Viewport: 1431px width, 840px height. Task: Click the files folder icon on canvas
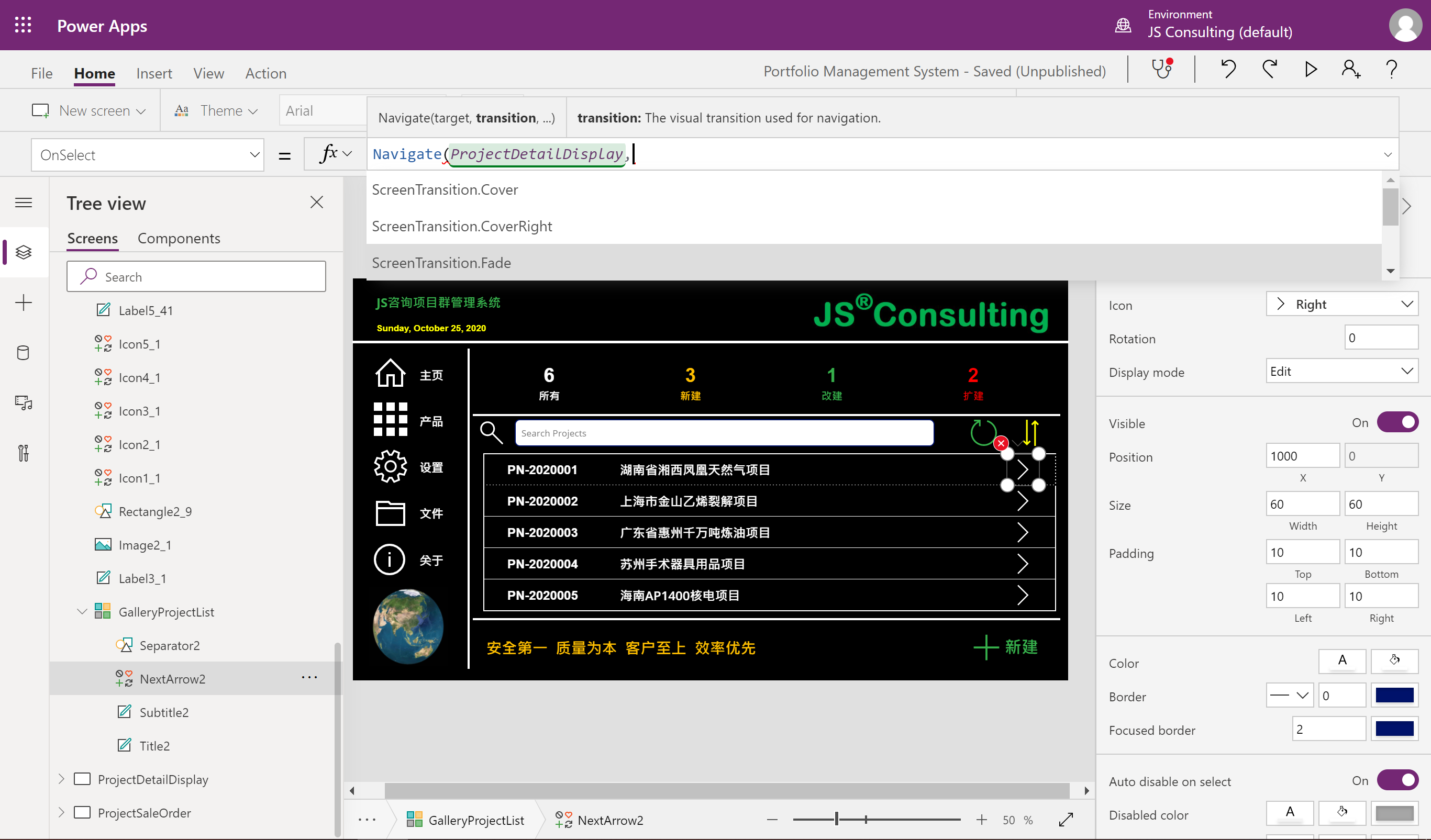[x=390, y=513]
